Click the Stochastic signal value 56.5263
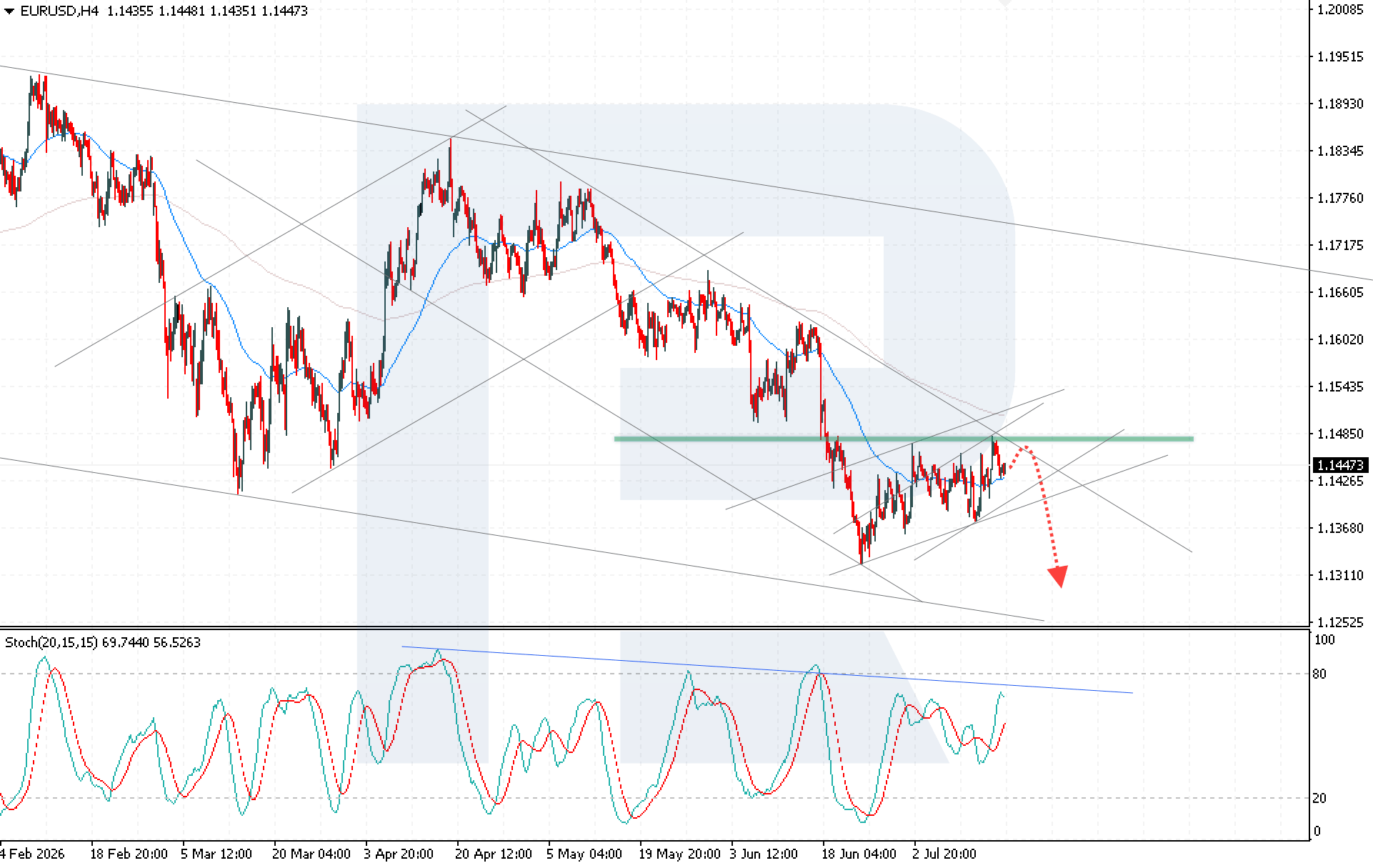 point(177,642)
